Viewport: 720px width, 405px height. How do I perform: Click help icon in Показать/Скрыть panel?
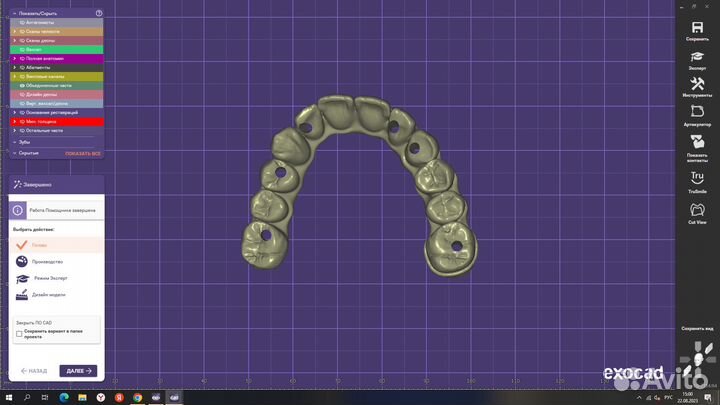pos(99,13)
